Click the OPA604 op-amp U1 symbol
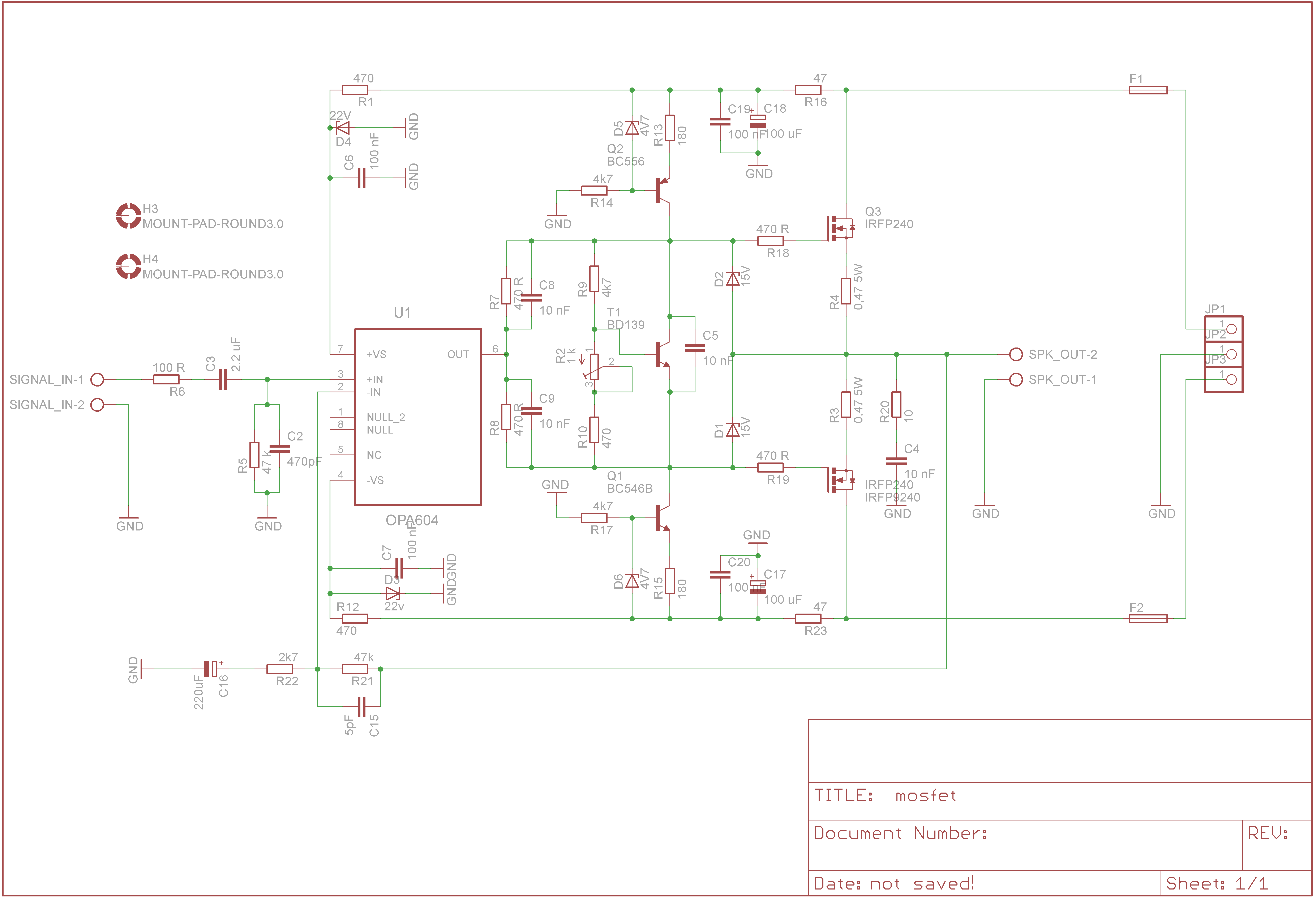1316x900 pixels. click(418, 417)
